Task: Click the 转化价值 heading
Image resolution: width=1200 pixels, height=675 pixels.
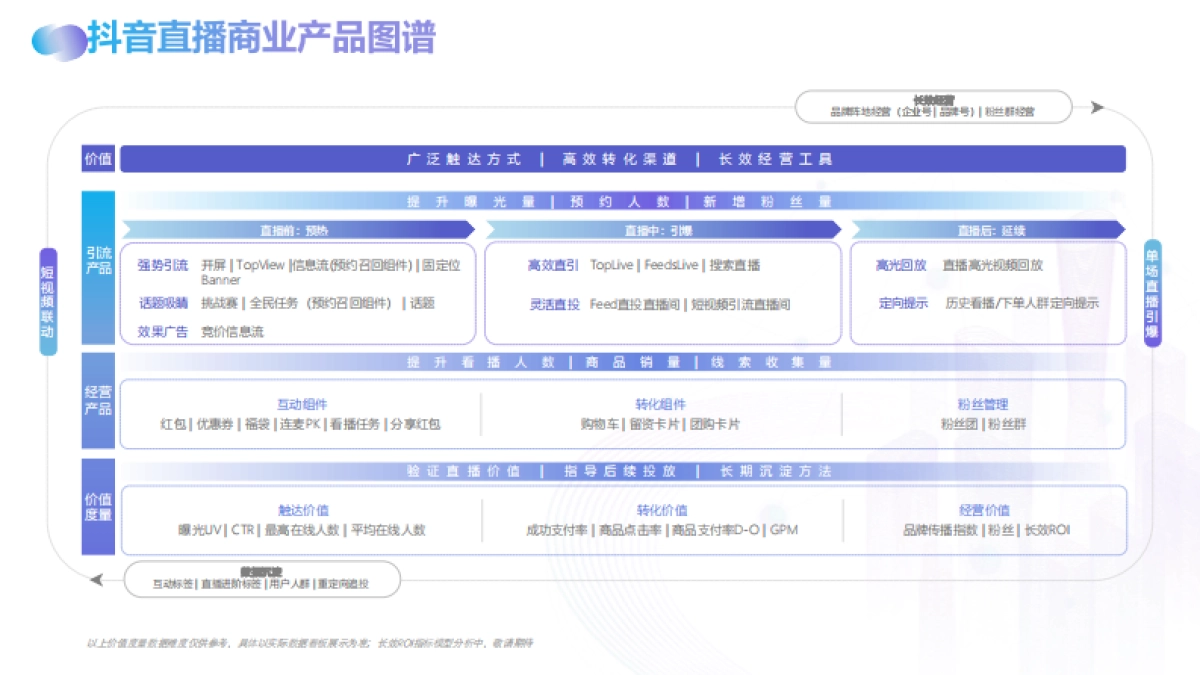Action: coord(662,510)
